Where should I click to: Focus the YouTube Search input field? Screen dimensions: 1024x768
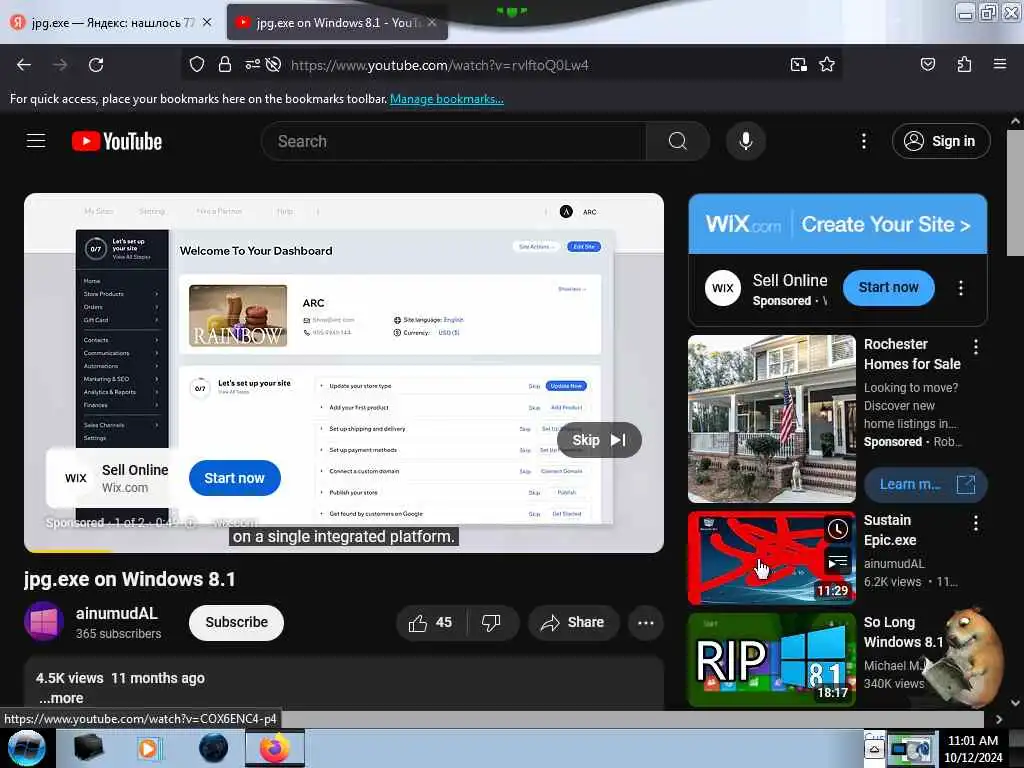tap(454, 141)
